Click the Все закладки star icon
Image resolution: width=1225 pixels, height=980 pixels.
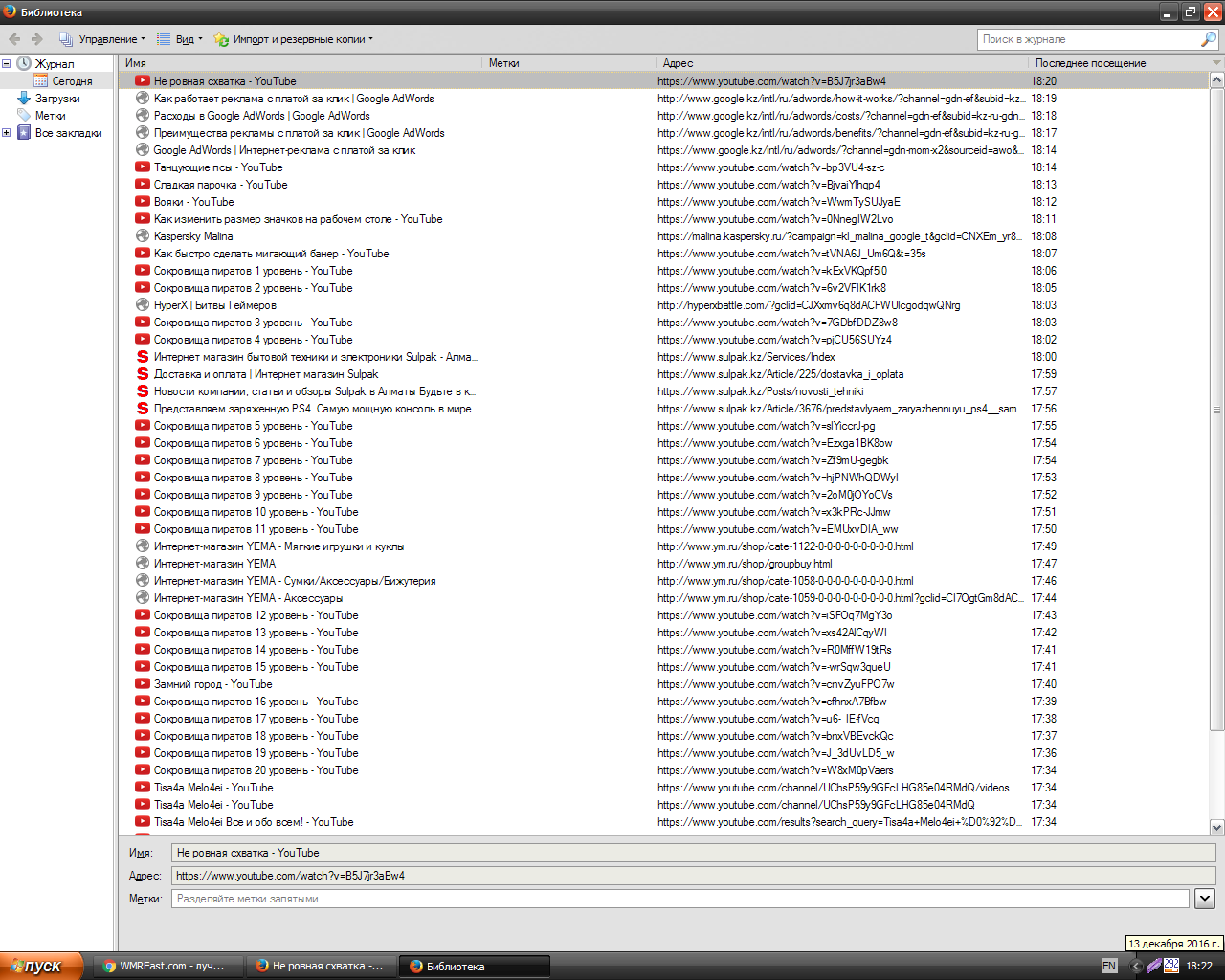click(x=24, y=133)
